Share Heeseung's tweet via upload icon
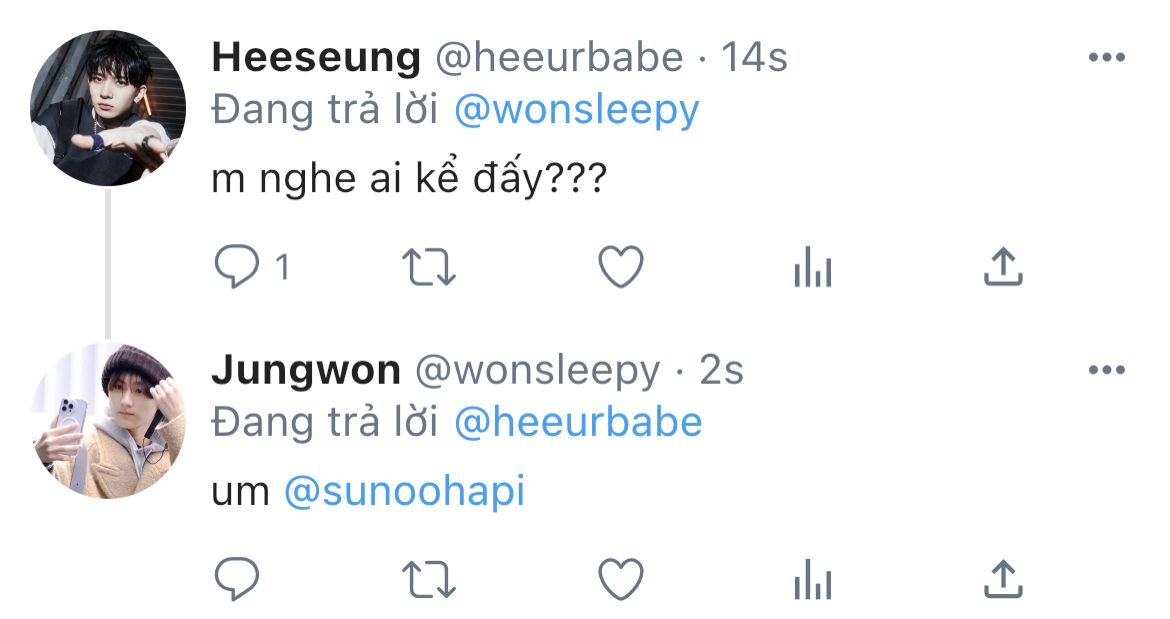The image size is (1170, 619). point(1003,267)
